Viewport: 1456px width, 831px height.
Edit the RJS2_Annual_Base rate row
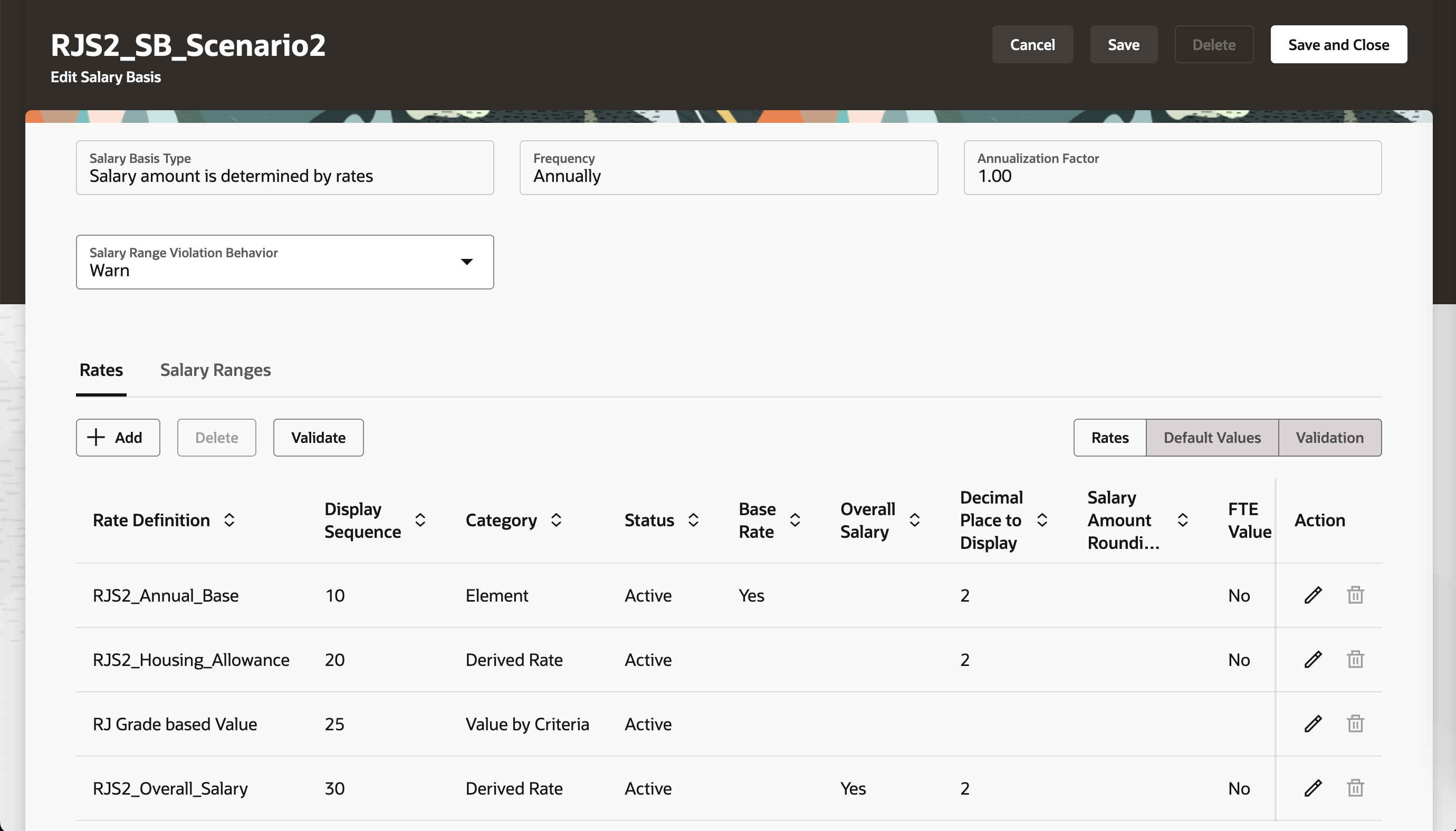click(x=1313, y=595)
